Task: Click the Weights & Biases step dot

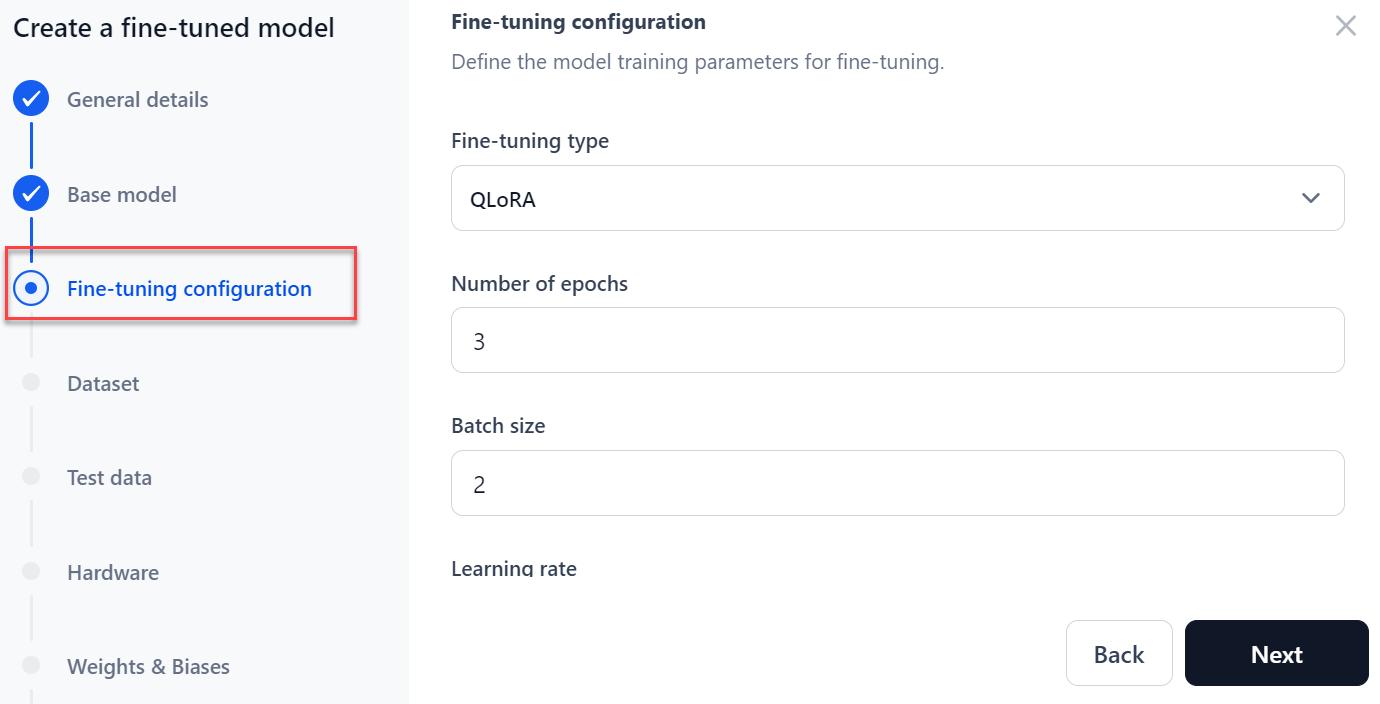Action: point(31,665)
